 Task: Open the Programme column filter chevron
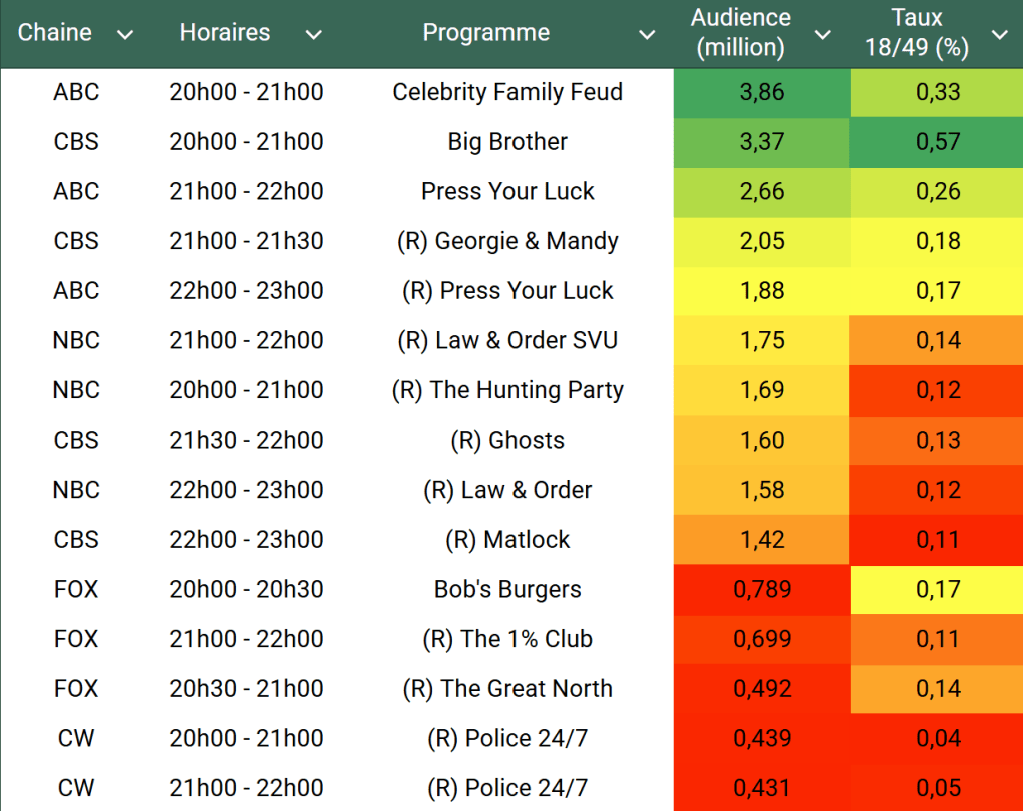[x=647, y=35]
